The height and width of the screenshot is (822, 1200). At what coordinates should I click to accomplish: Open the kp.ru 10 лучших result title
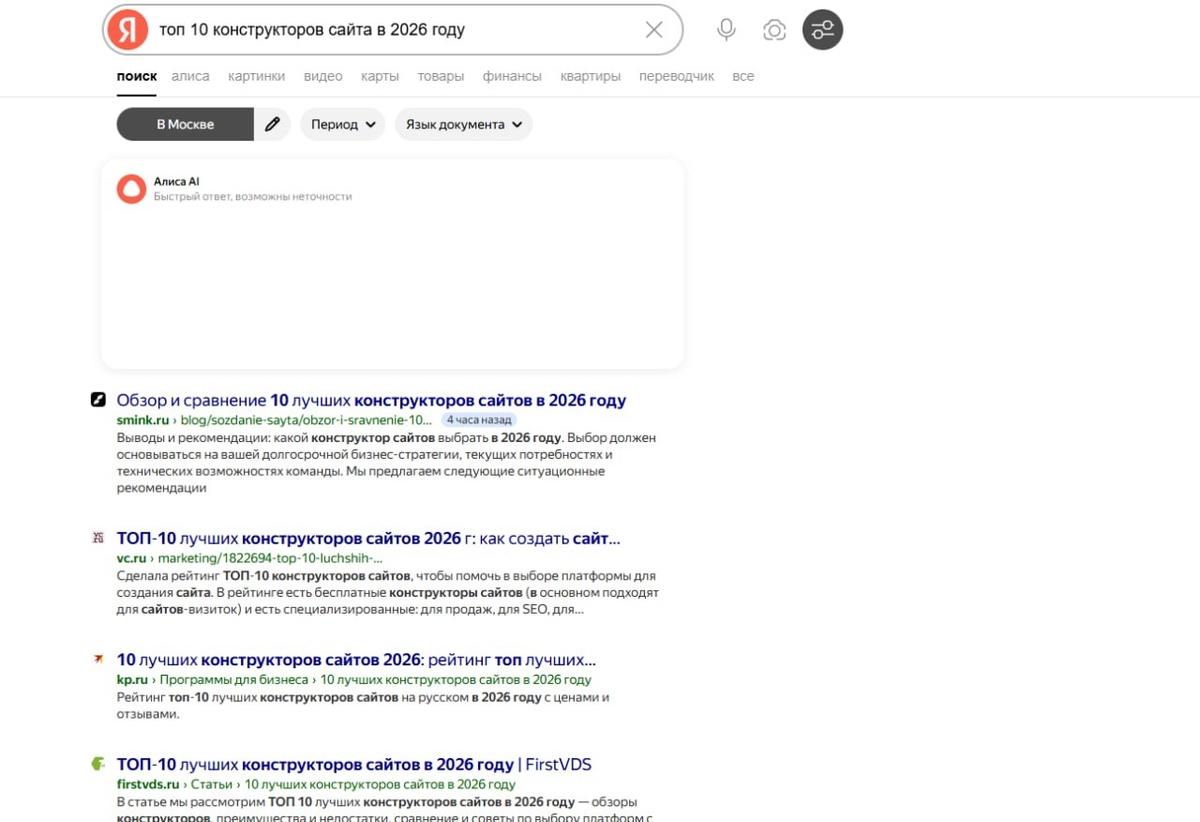[356, 660]
